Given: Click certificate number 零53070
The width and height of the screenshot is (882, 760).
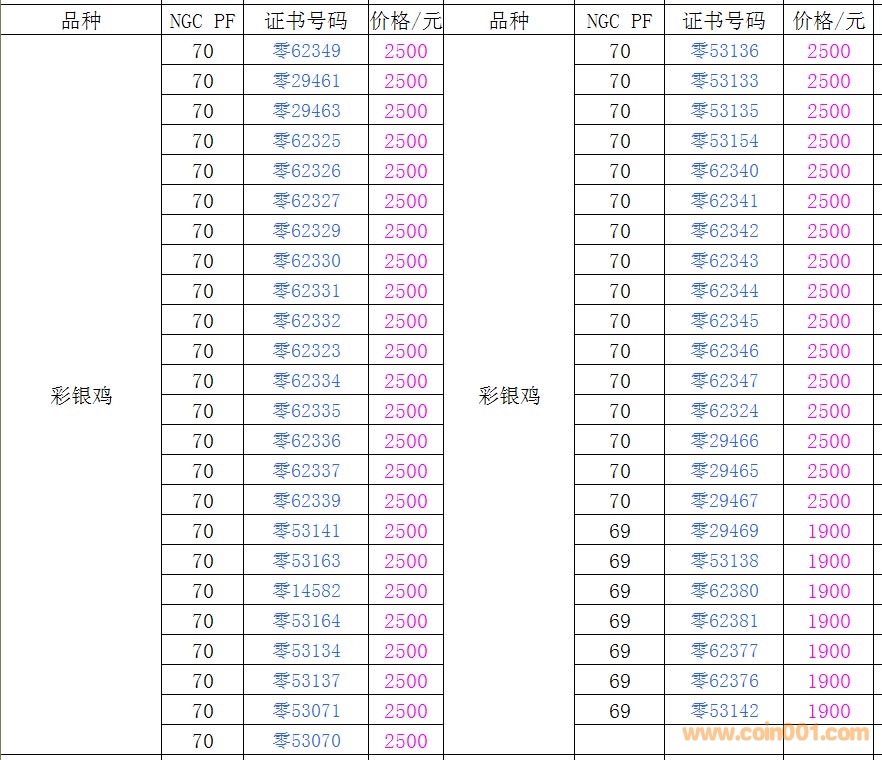Looking at the screenshot, I should [x=307, y=741].
